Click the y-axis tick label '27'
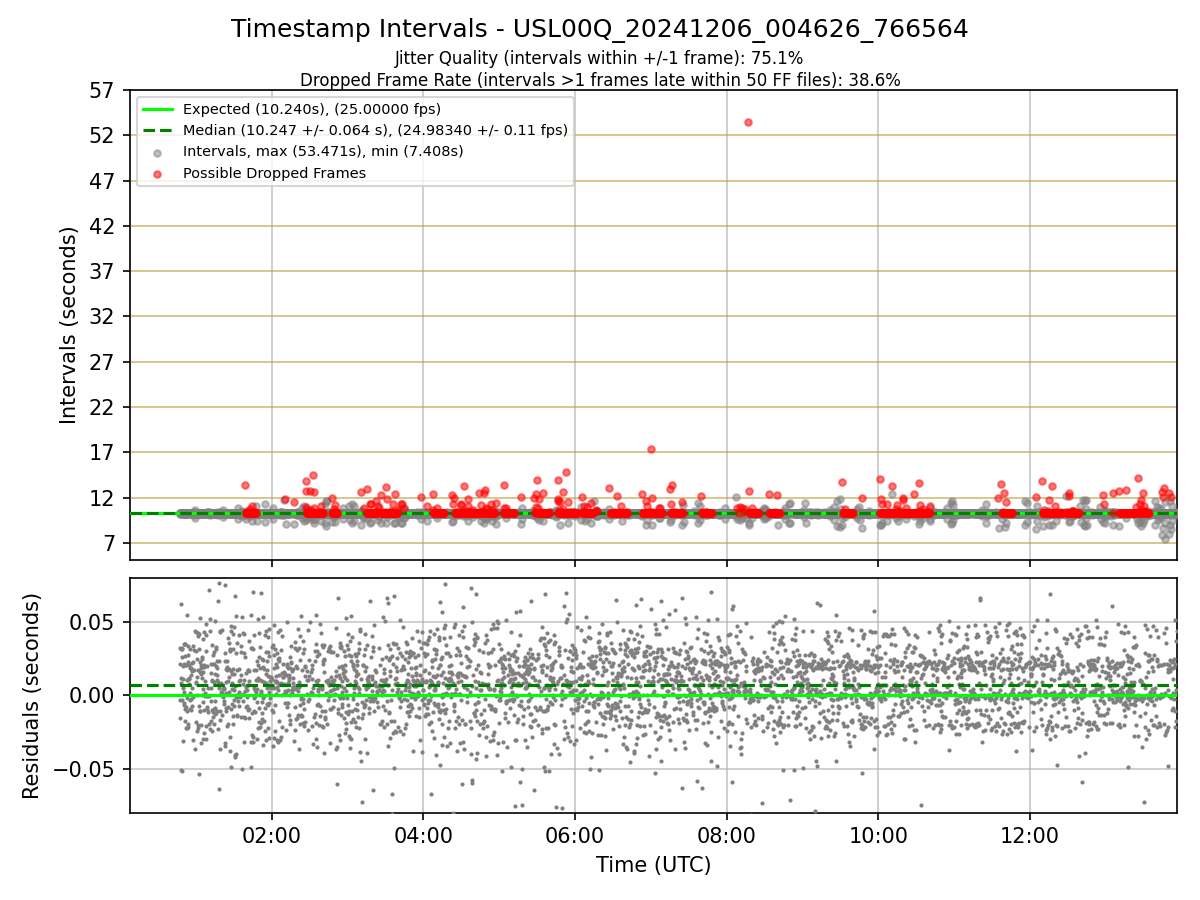Screen dimensions: 1200x900 tap(102, 362)
